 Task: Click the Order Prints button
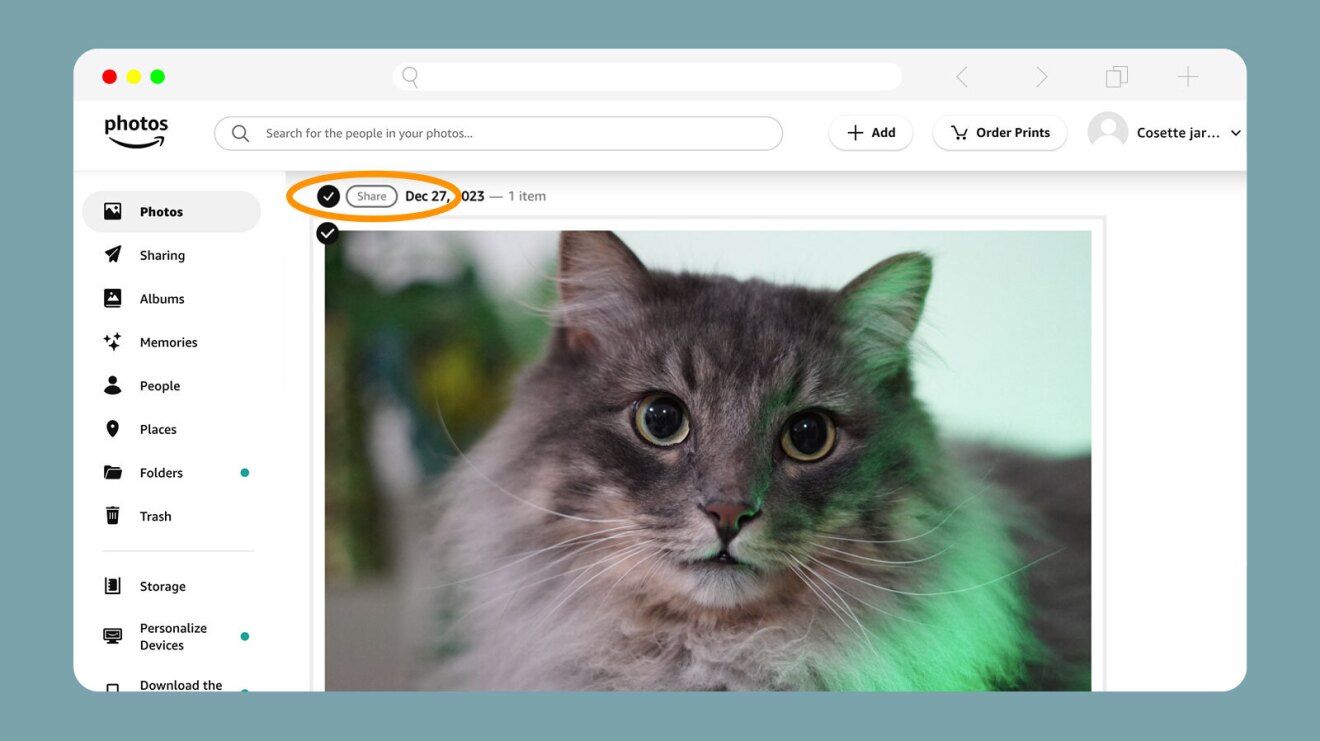pos(999,133)
